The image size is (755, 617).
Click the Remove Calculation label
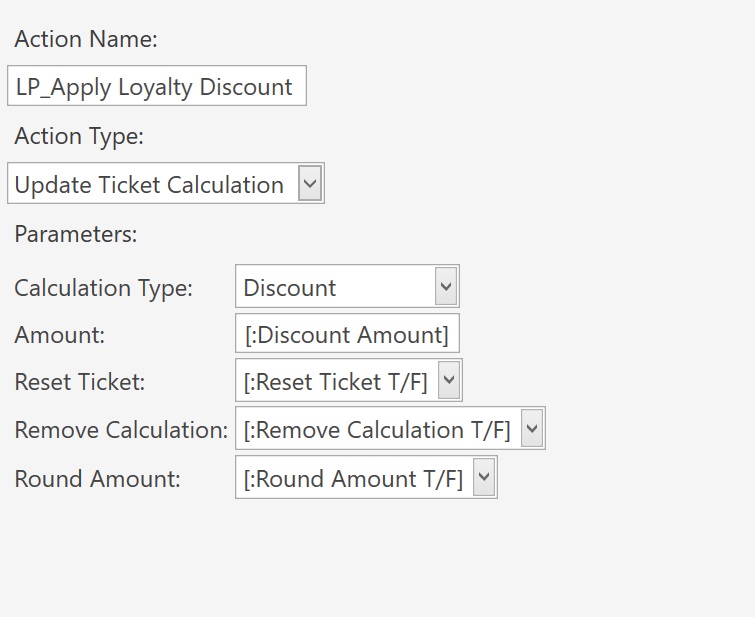coord(121,430)
